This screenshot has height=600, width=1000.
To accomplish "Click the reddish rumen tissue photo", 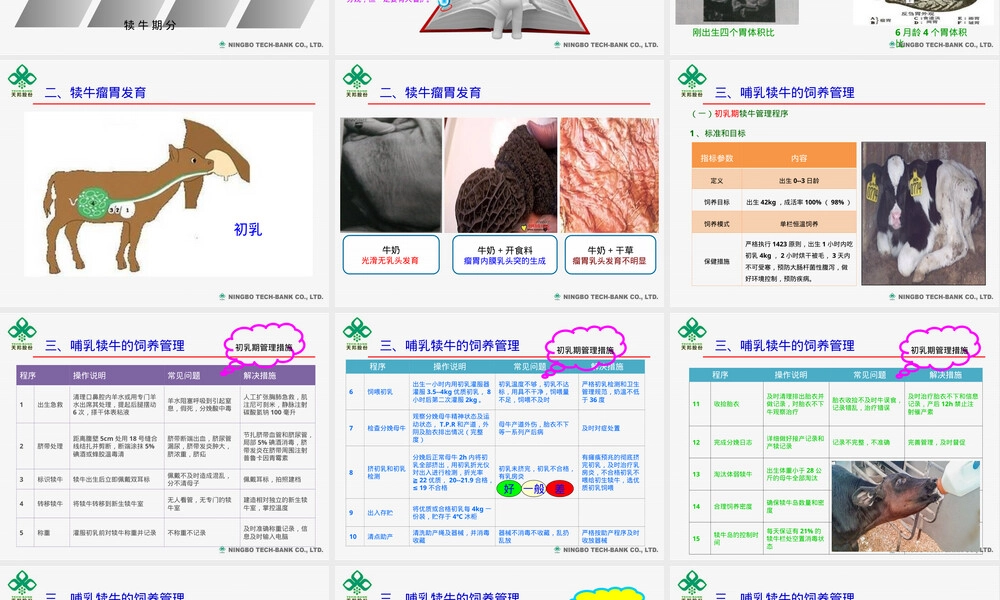I will click(609, 175).
